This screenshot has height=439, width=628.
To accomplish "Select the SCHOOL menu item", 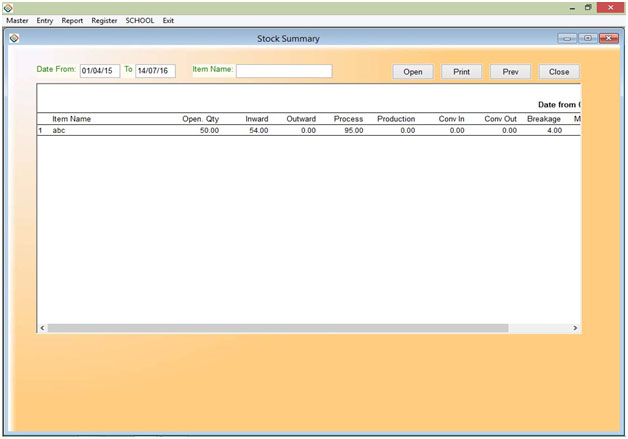I will pos(140,20).
